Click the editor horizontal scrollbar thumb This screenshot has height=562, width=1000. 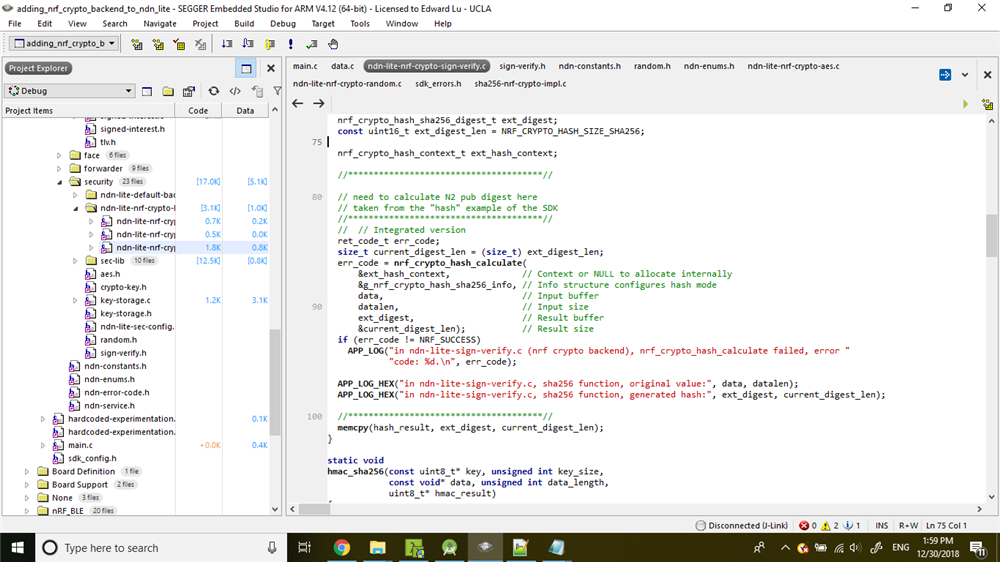coord(314,509)
